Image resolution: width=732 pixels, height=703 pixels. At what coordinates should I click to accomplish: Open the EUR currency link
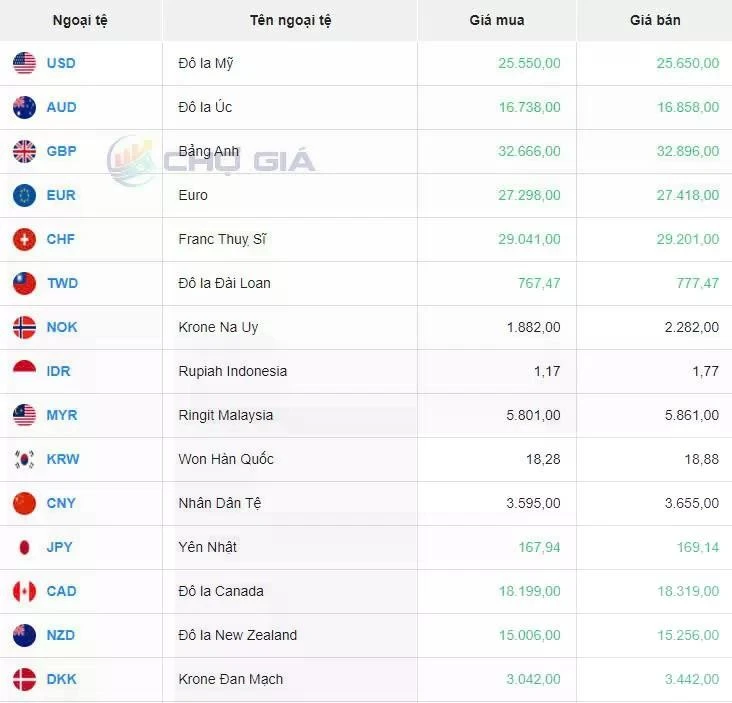[61, 195]
